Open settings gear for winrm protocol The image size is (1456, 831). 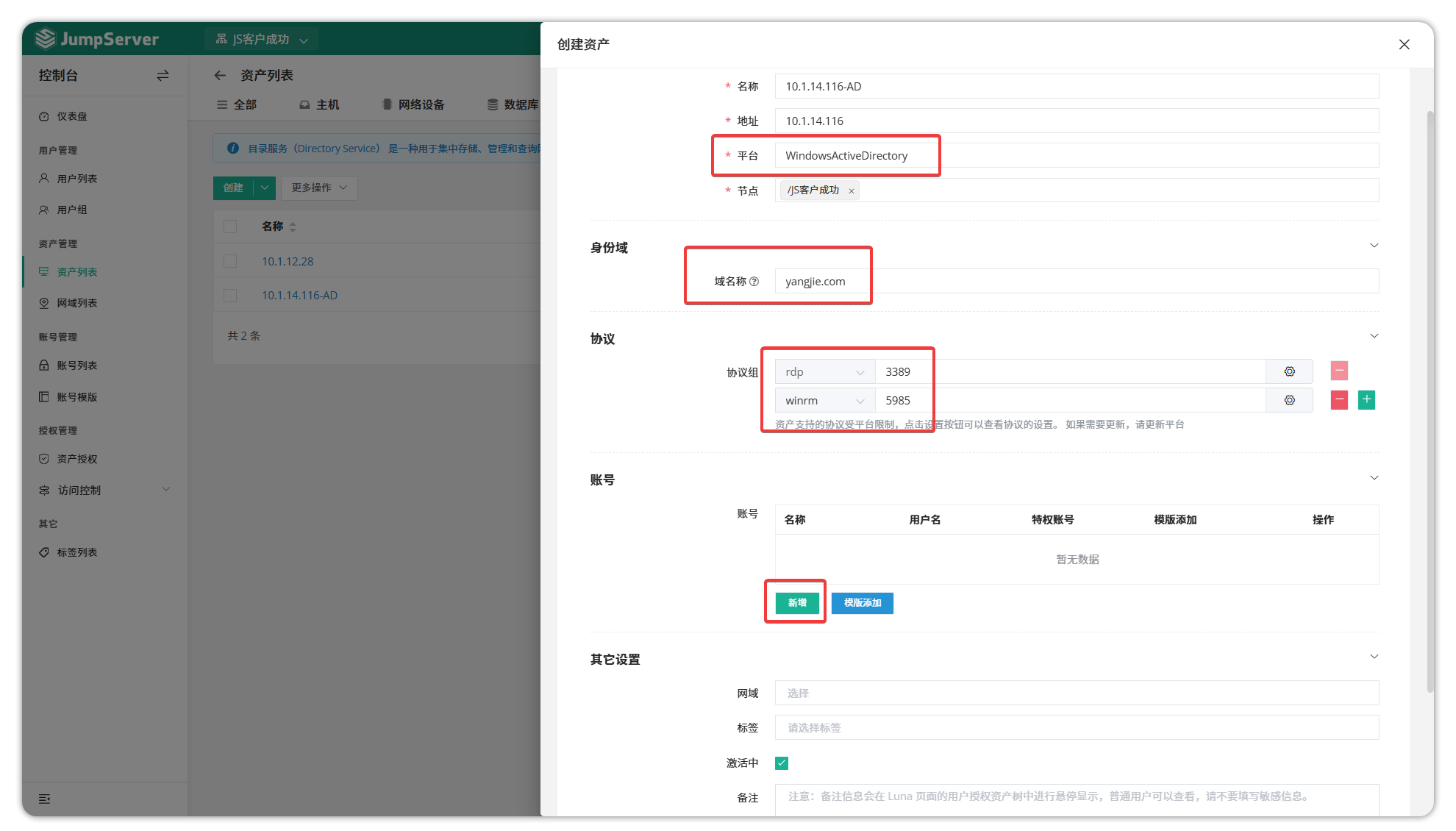[1289, 400]
